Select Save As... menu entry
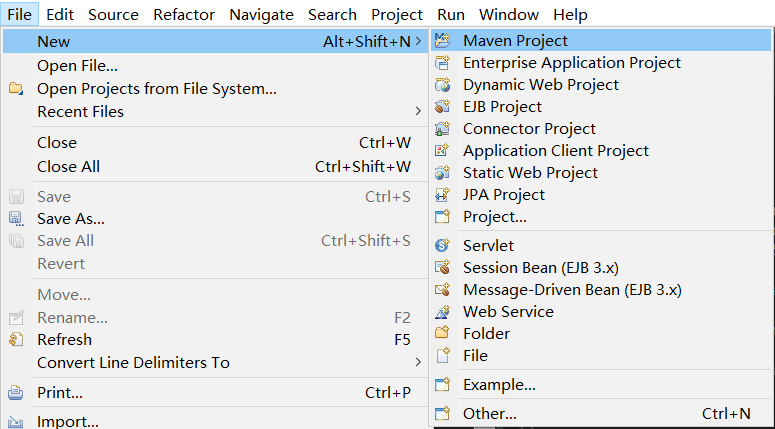Screen dimensions: 775x429 tap(70, 218)
